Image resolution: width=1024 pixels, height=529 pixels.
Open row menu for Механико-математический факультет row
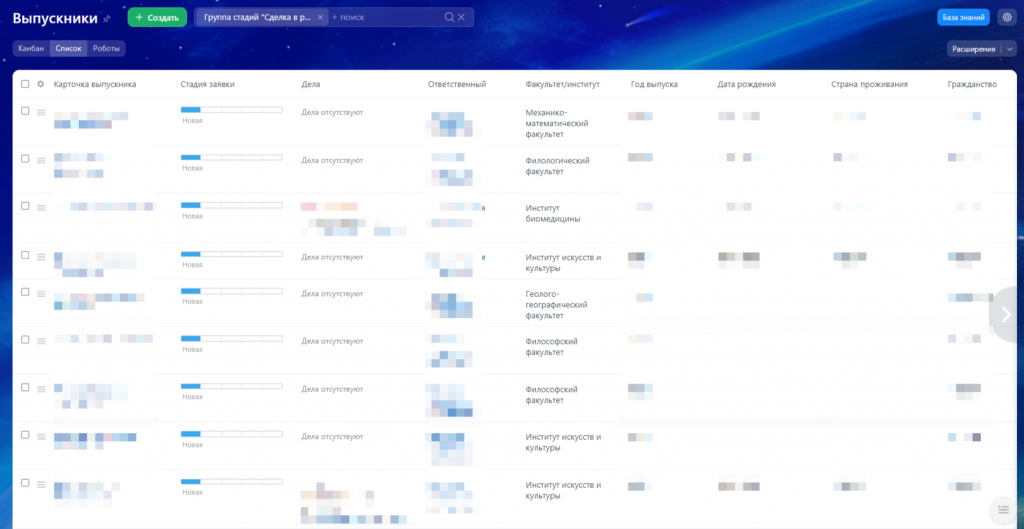click(41, 112)
